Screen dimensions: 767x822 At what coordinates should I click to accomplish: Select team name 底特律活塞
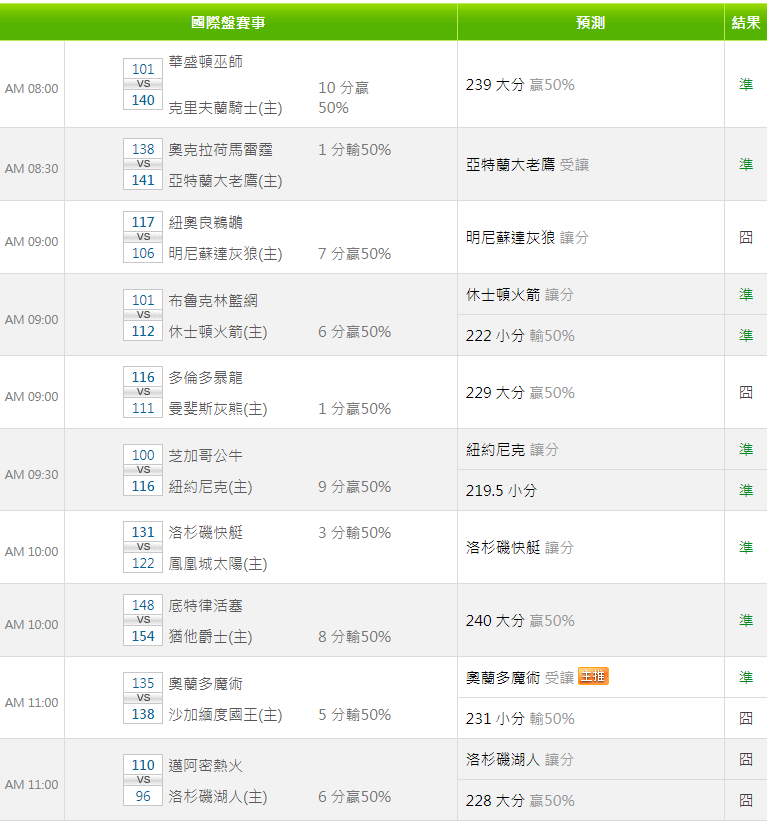(206, 606)
